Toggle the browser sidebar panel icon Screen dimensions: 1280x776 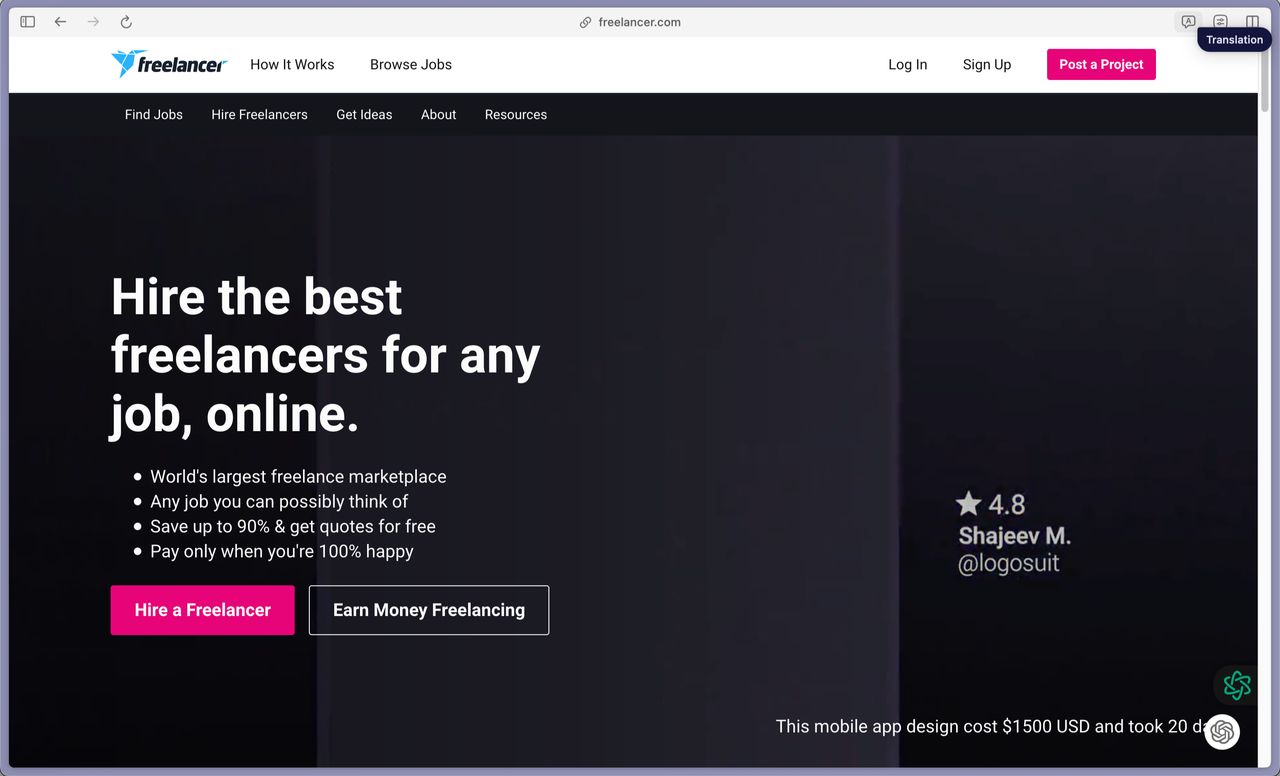pos(28,22)
